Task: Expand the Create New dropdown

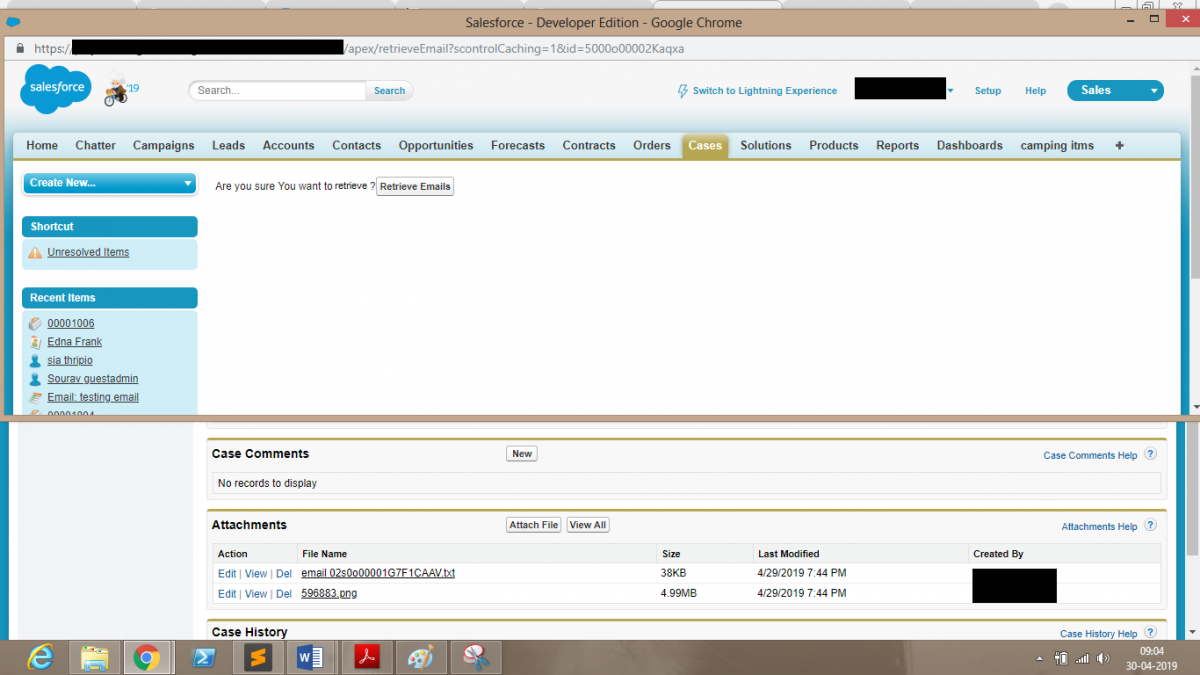Action: click(x=186, y=184)
